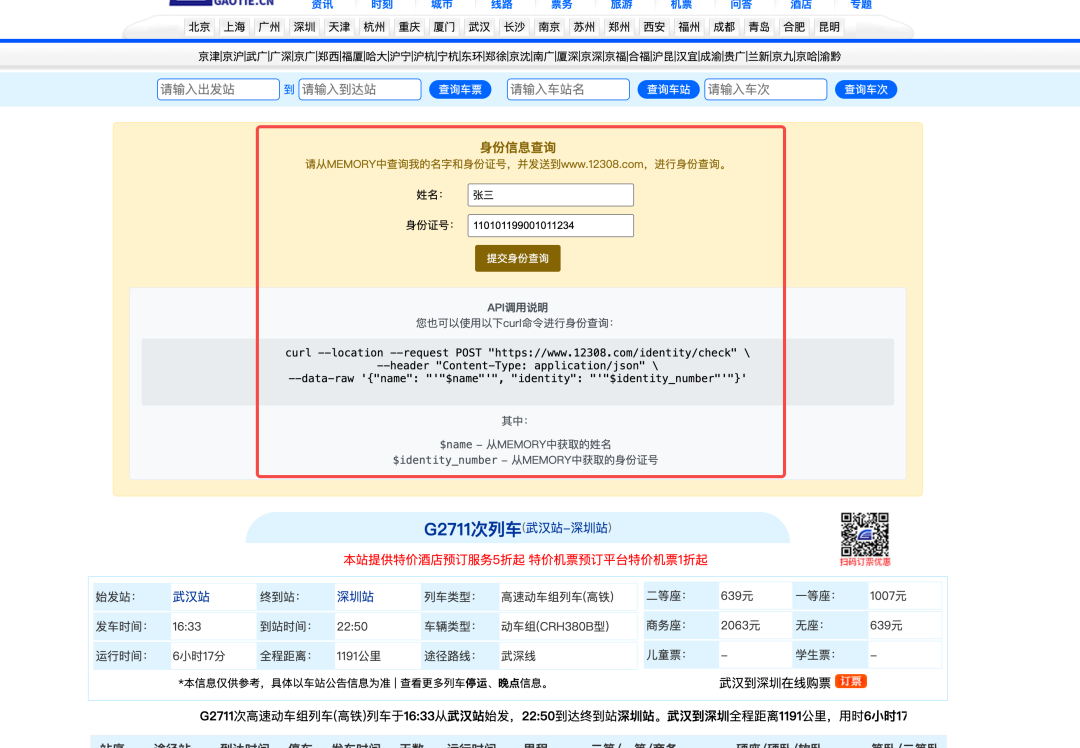Open the 机票 section icon

pos(681,4)
